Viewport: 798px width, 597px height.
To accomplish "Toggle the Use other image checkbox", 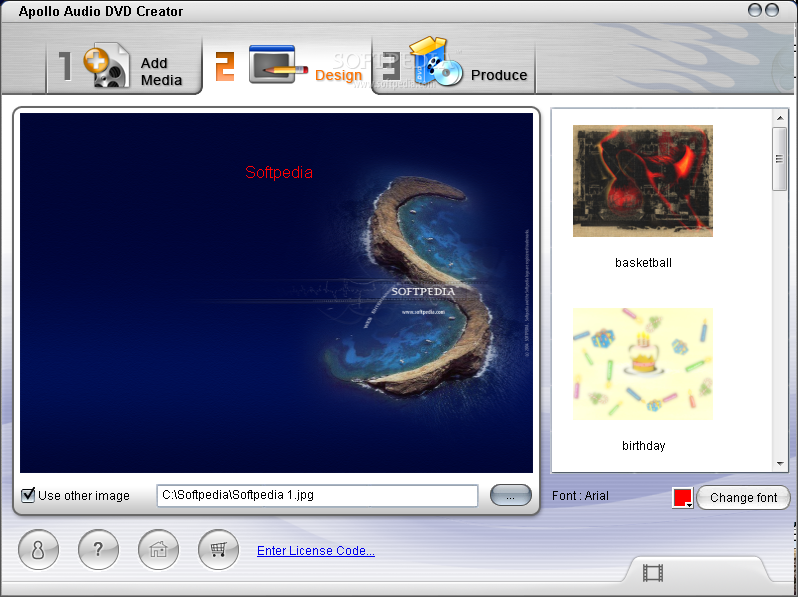I will (28, 495).
